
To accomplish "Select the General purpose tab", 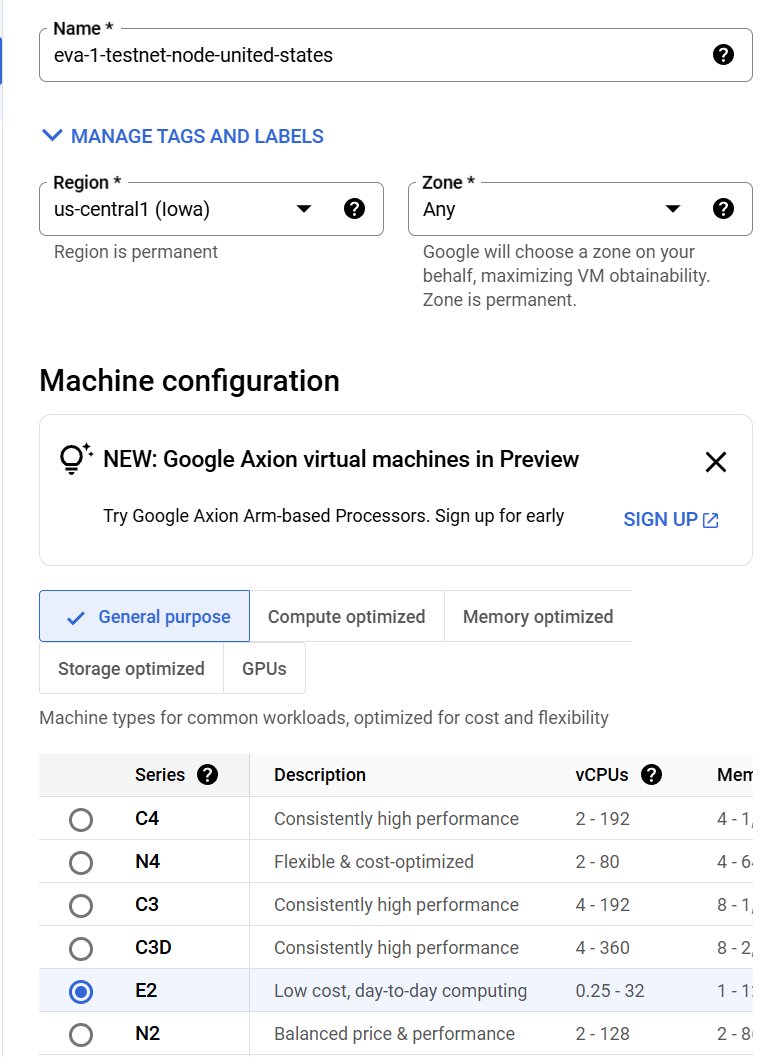I will [144, 616].
